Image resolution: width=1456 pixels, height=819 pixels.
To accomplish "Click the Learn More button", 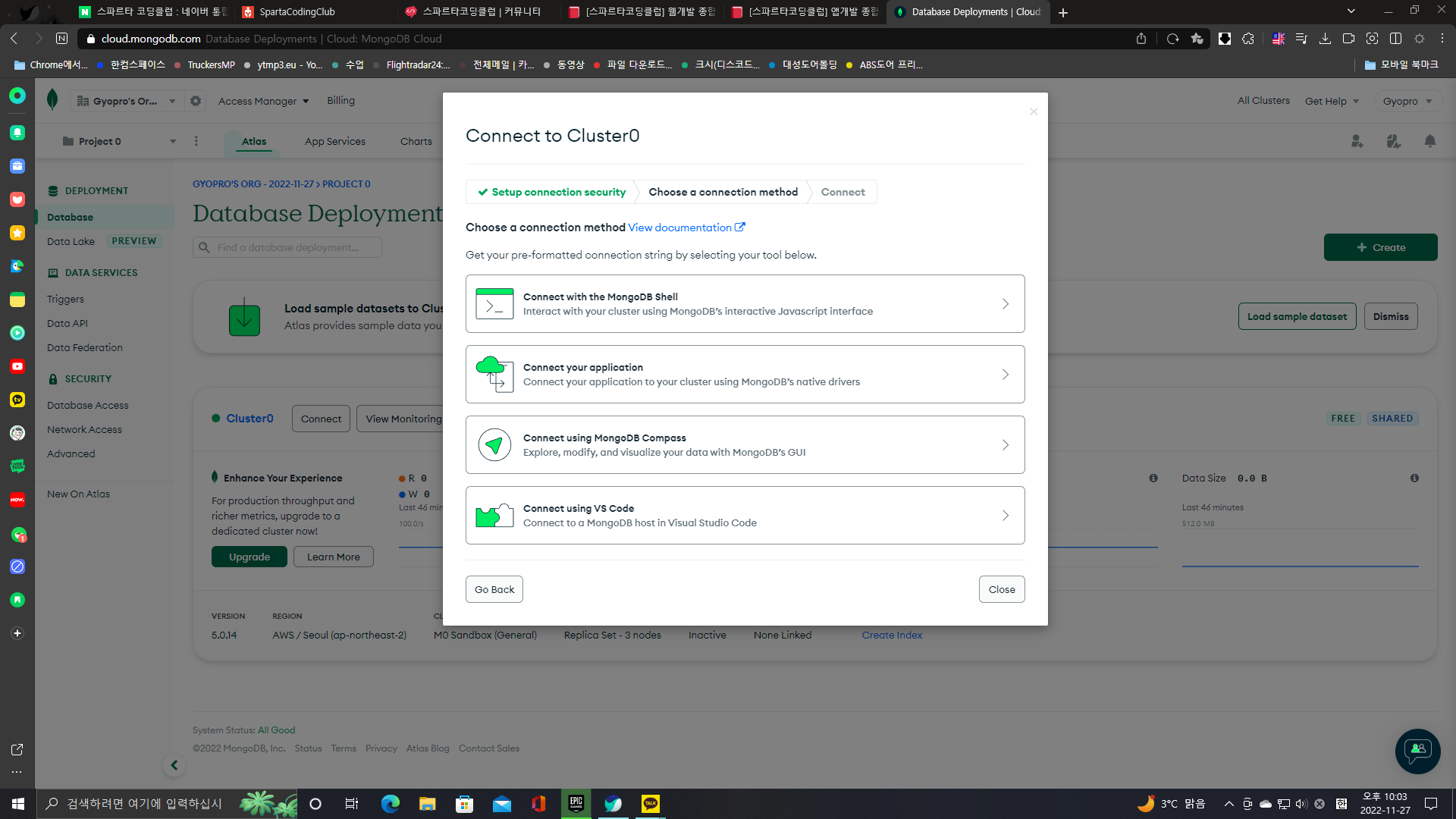I will [334, 557].
